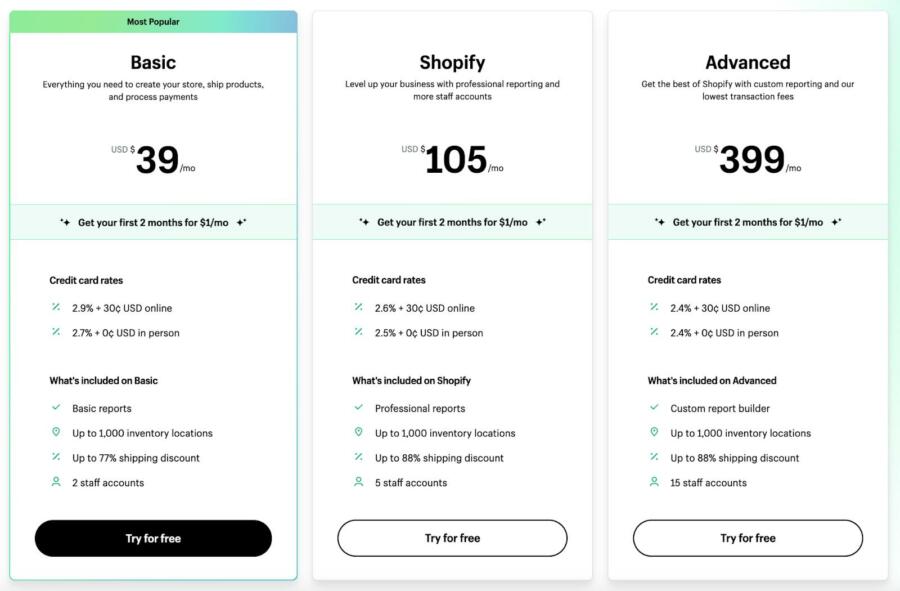Click the Advanced plan title heading
The width and height of the screenshot is (900, 591).
pos(748,62)
